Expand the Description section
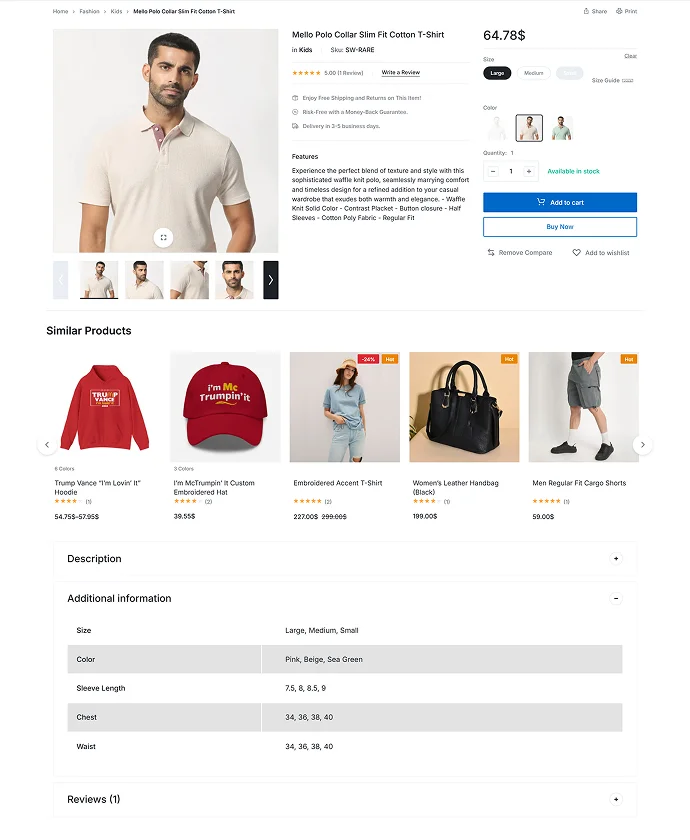The height and width of the screenshot is (840, 690). point(616,558)
